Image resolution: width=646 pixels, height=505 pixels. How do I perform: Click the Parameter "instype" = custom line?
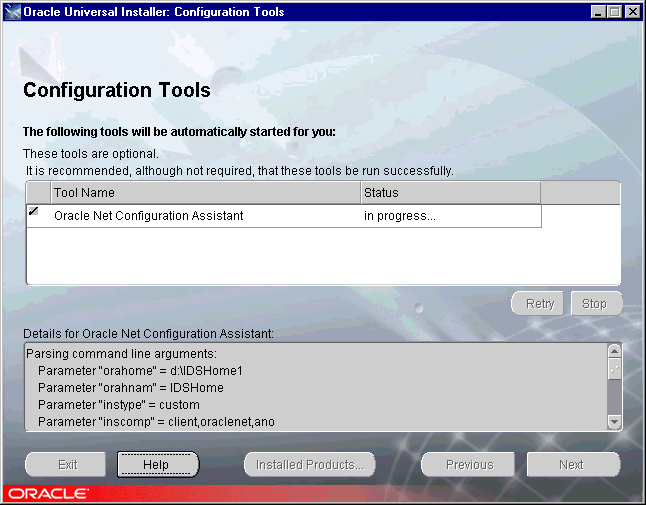click(x=119, y=405)
